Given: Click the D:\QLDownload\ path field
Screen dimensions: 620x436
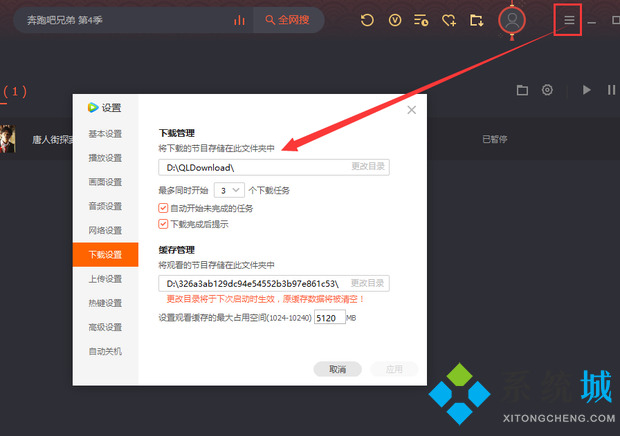Looking at the screenshot, I should pyautogui.click(x=274, y=167).
